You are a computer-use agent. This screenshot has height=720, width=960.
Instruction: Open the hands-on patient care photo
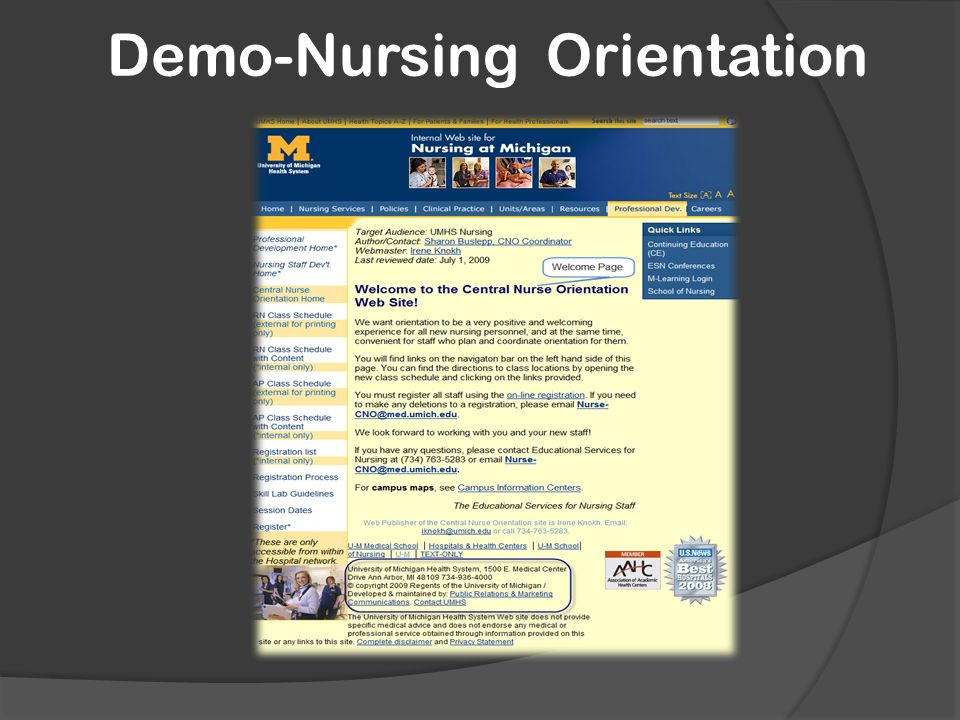point(514,173)
